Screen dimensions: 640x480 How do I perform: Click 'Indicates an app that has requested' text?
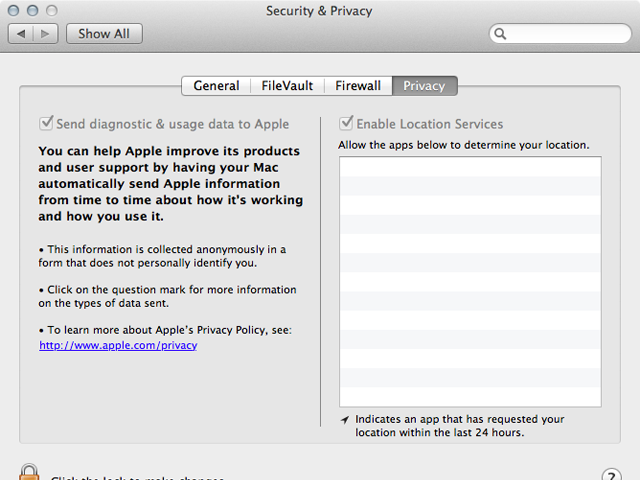[460, 426]
